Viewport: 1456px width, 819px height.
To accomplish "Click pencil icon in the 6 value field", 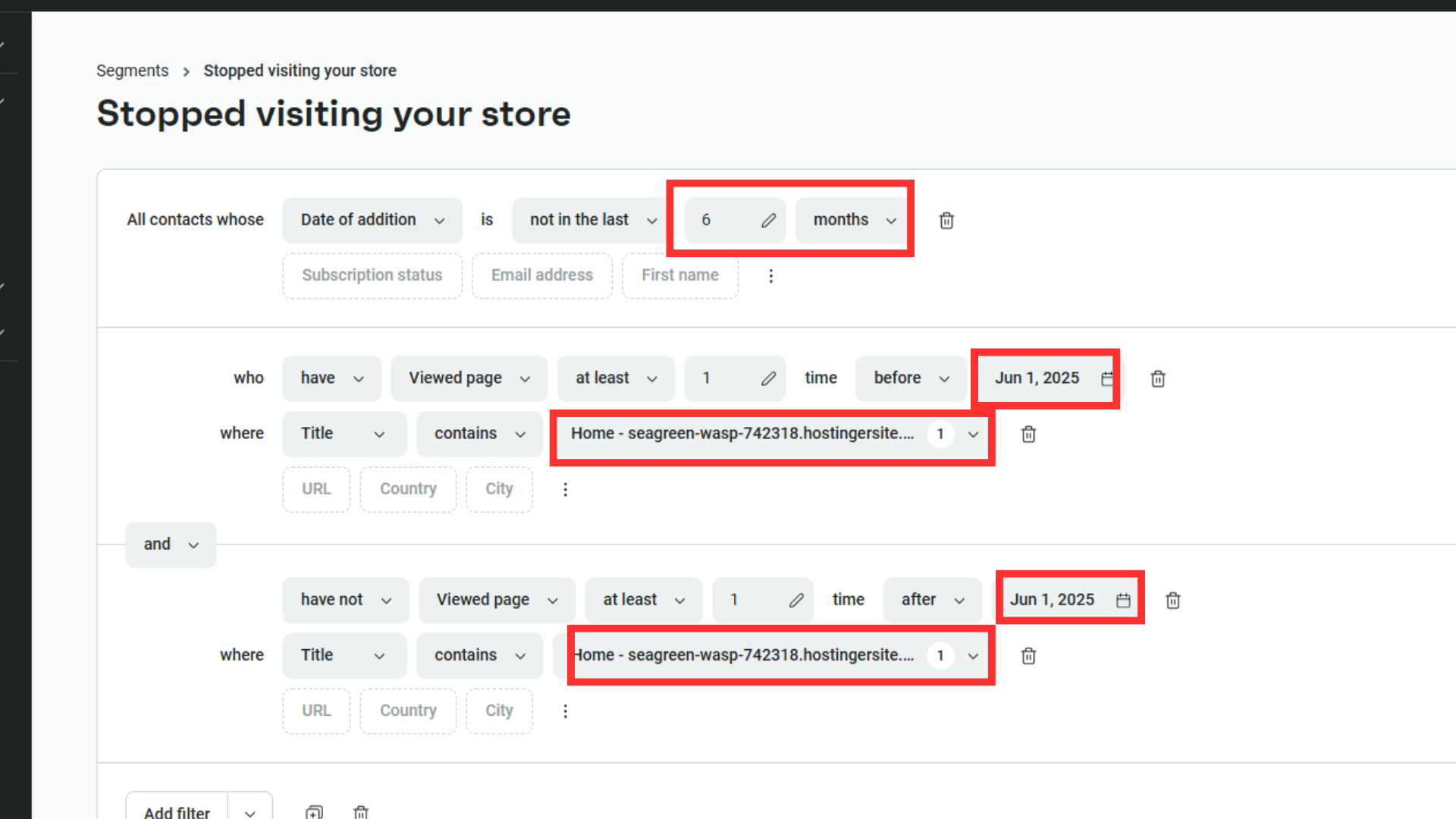I will pos(768,221).
